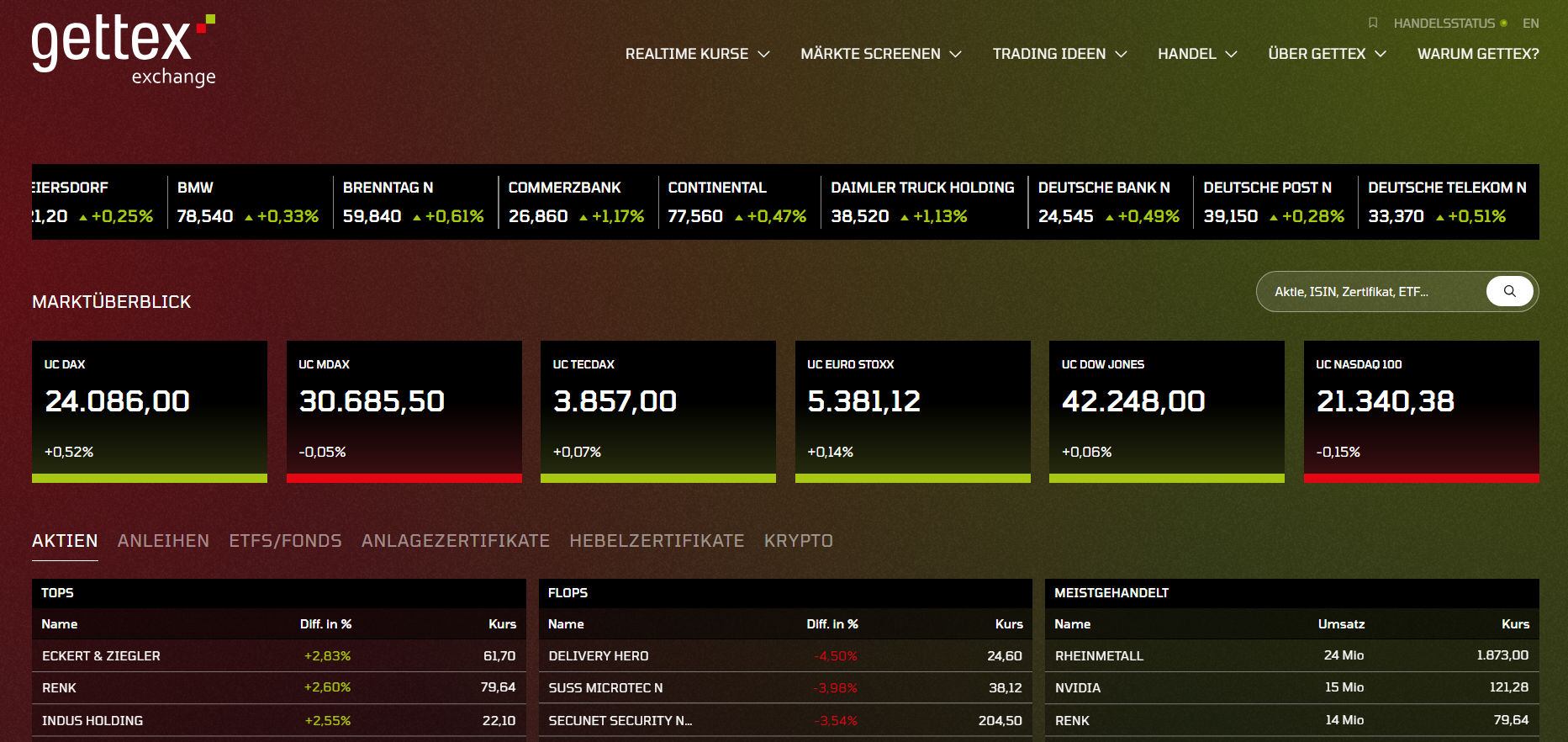
Task: Open the UC EURO STOXX index card
Action: click(x=913, y=411)
